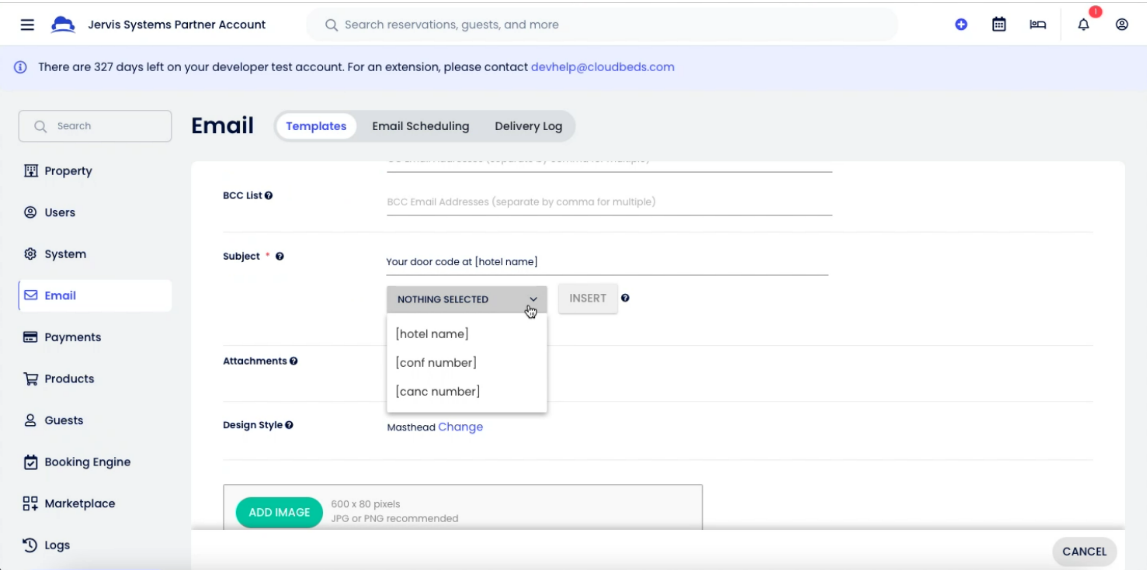The height and width of the screenshot is (570, 1147).
Task: Open the hamburger main menu
Action: point(27,25)
